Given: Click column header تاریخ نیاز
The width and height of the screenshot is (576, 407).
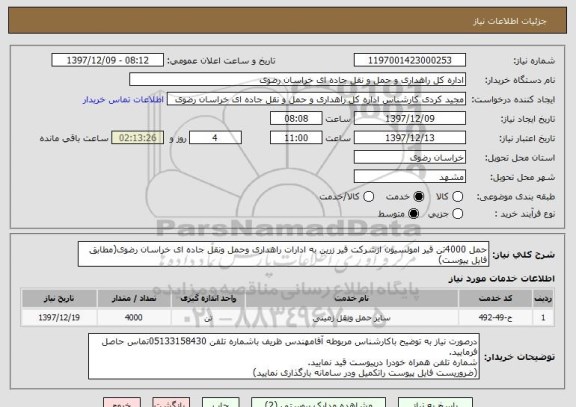Looking at the screenshot, I should tap(59, 299).
